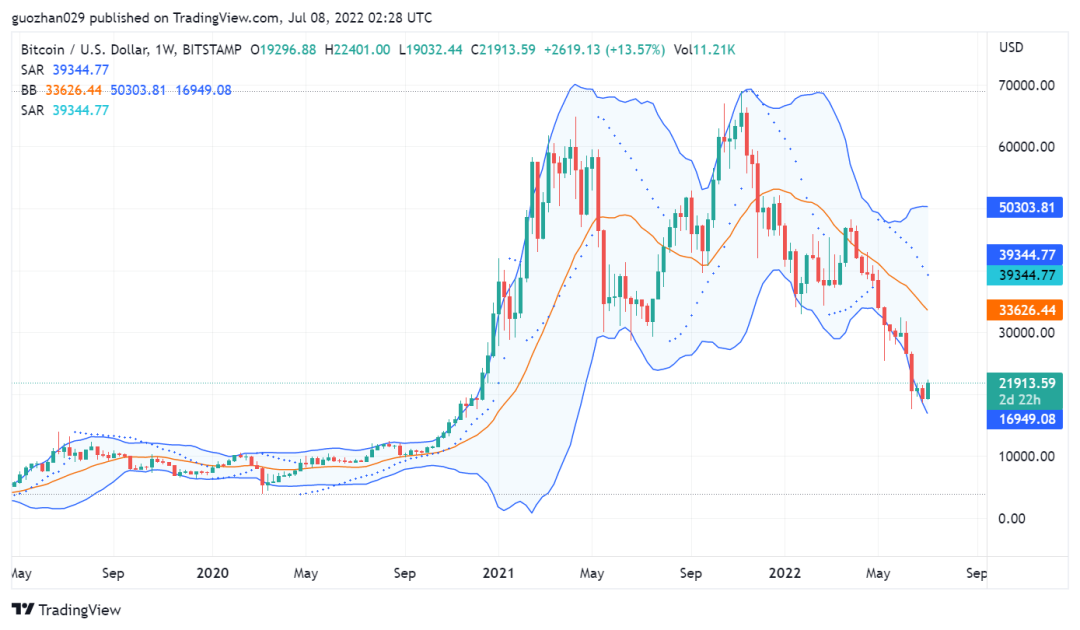Screen dimensions: 1080x630
Task: Click the BB basis value 33626.44 in legend
Action: [x=74, y=90]
